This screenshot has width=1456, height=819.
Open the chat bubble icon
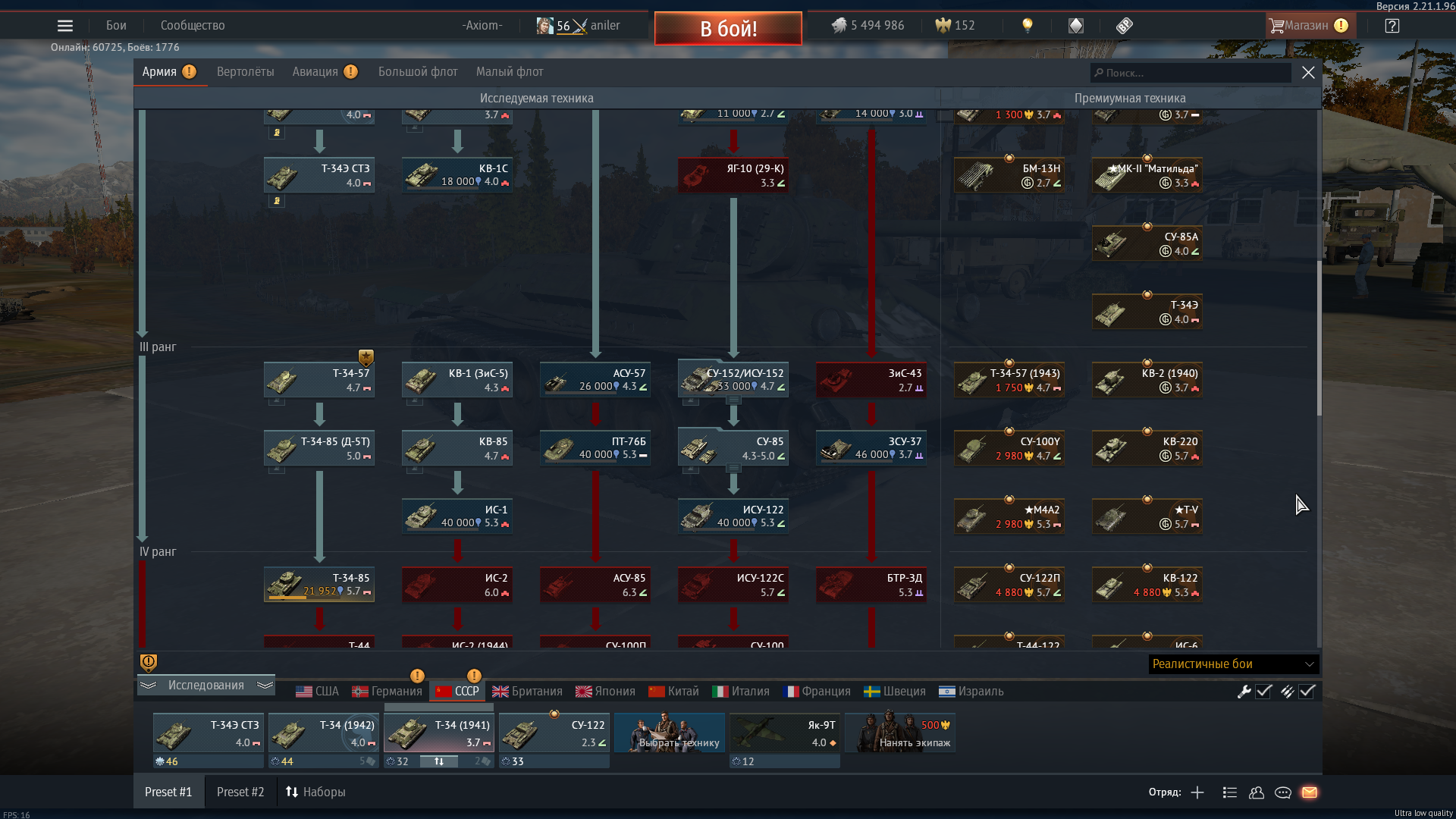pyautogui.click(x=1283, y=792)
